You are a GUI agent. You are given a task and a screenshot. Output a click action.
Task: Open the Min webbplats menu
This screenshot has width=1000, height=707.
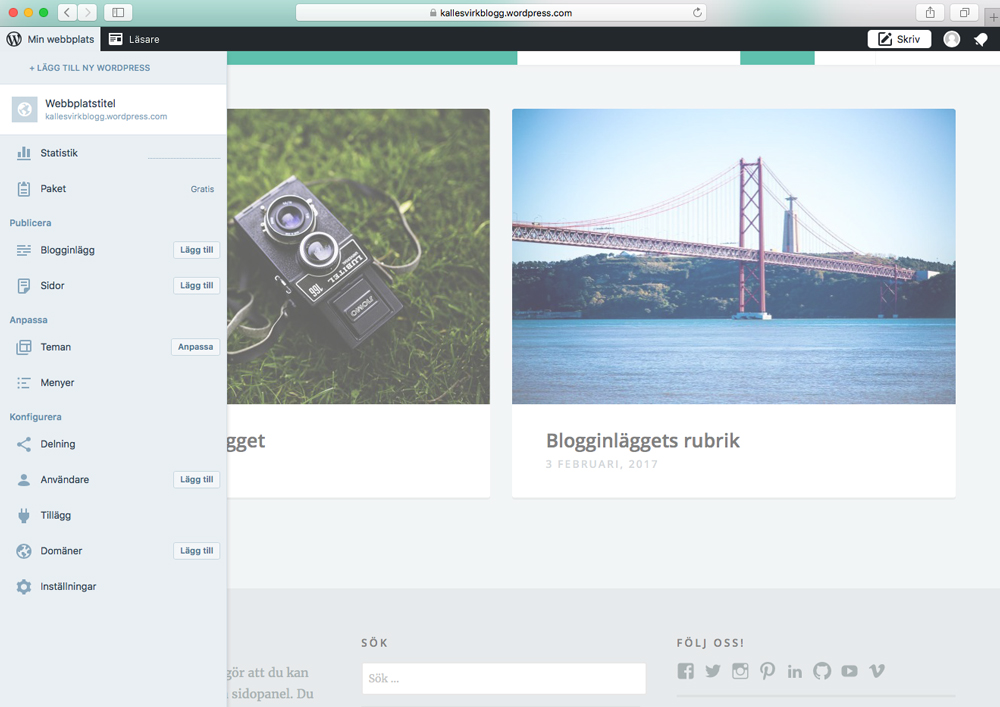[50, 39]
